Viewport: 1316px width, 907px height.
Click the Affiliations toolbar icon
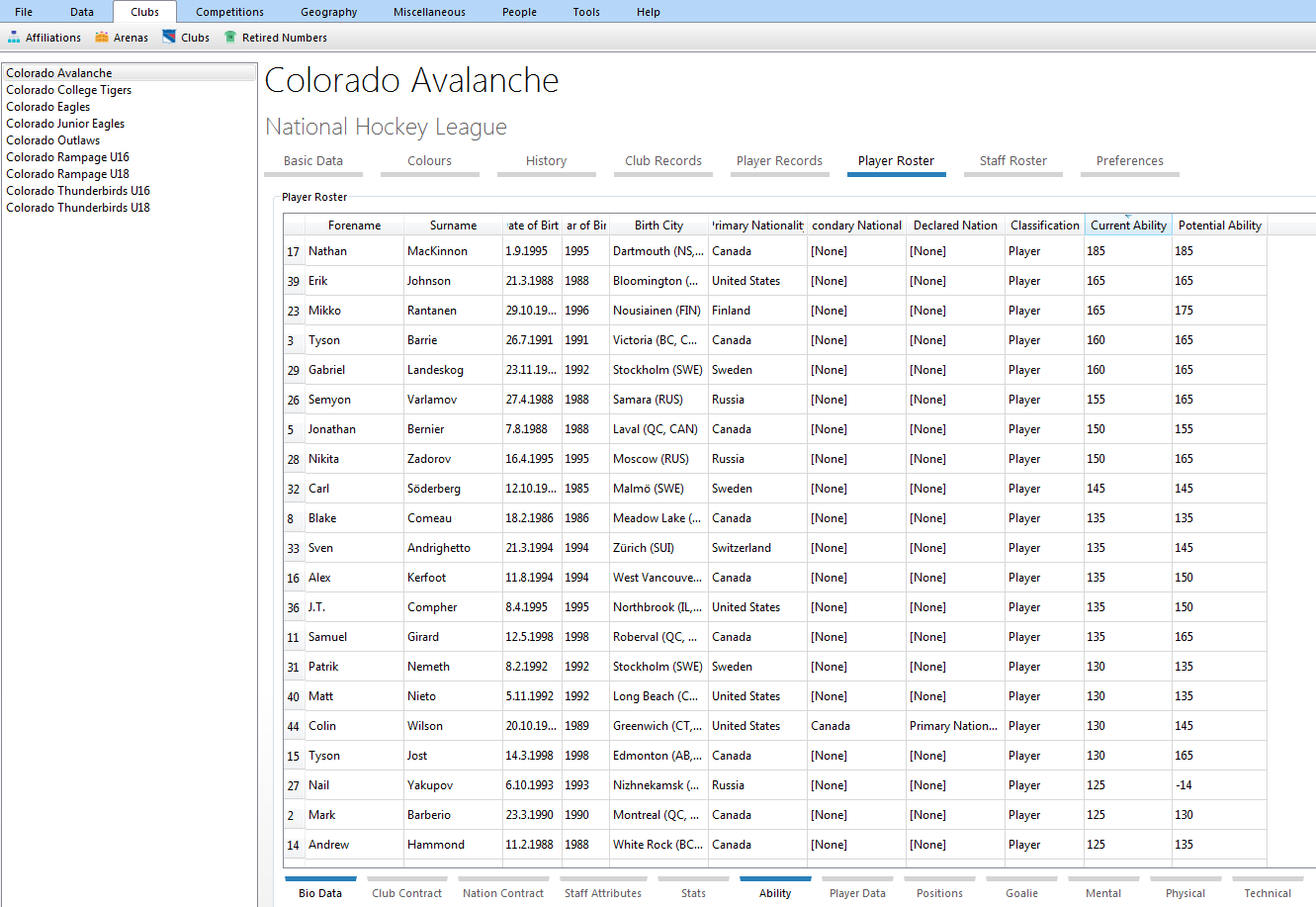point(14,38)
